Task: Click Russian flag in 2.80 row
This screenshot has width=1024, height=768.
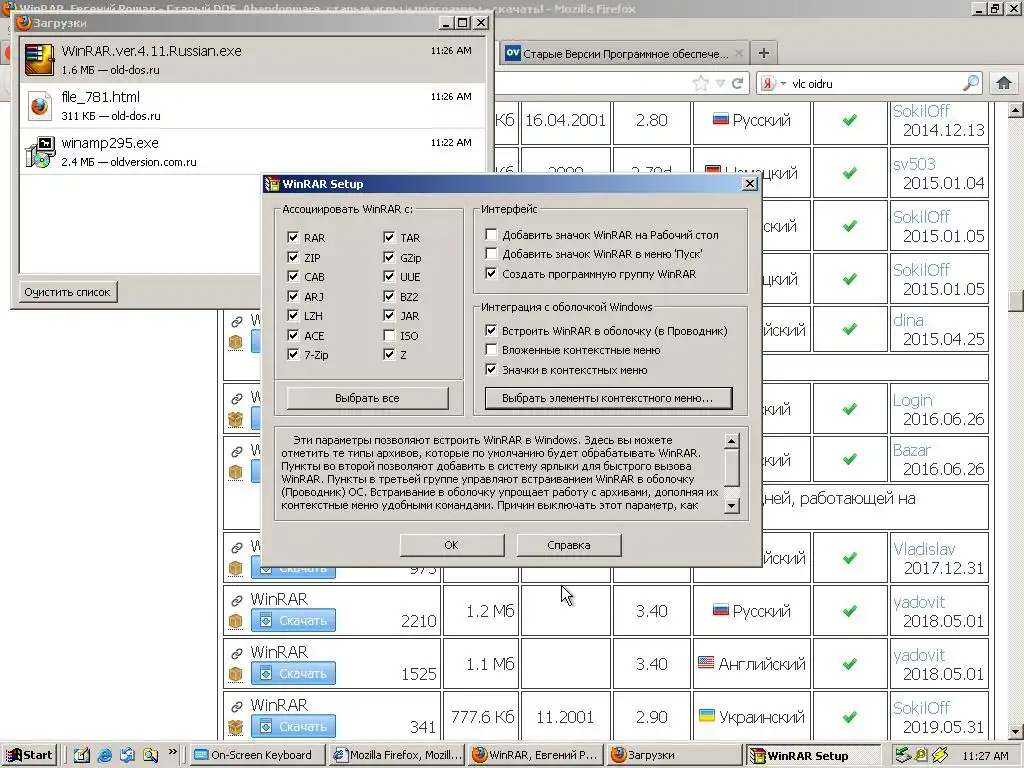Action: click(x=720, y=119)
